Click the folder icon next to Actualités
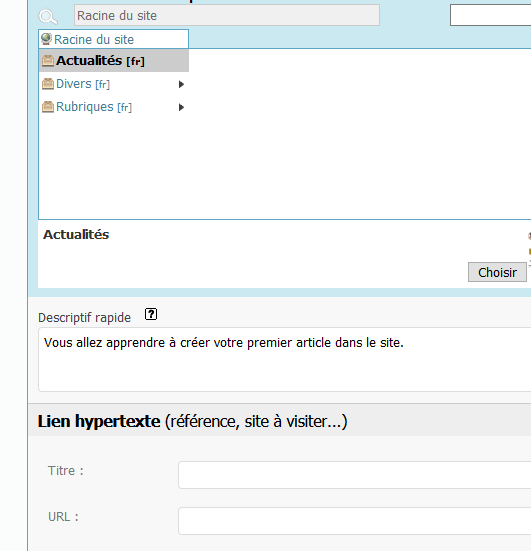 point(48,61)
